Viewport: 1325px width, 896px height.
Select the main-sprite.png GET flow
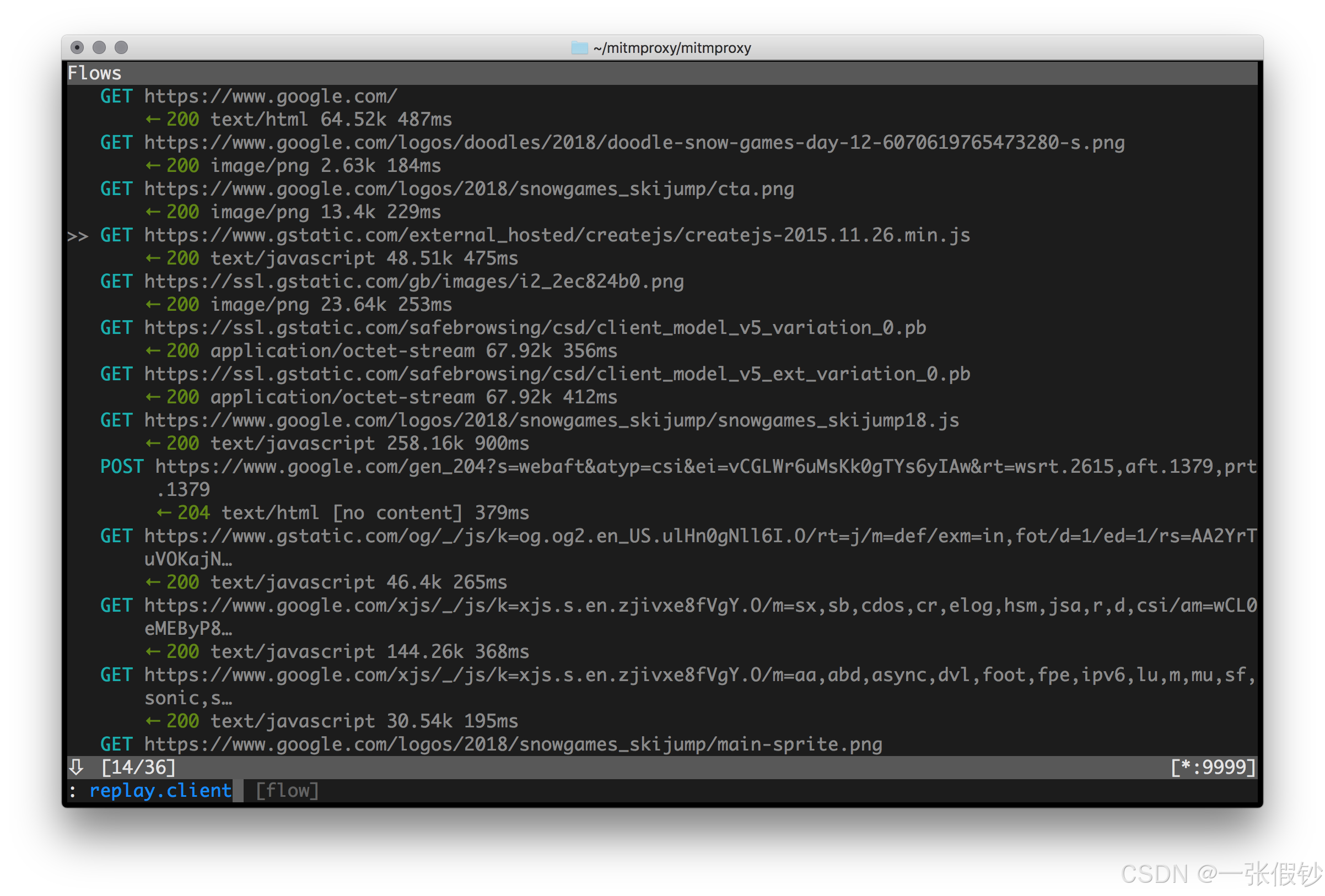(513, 744)
